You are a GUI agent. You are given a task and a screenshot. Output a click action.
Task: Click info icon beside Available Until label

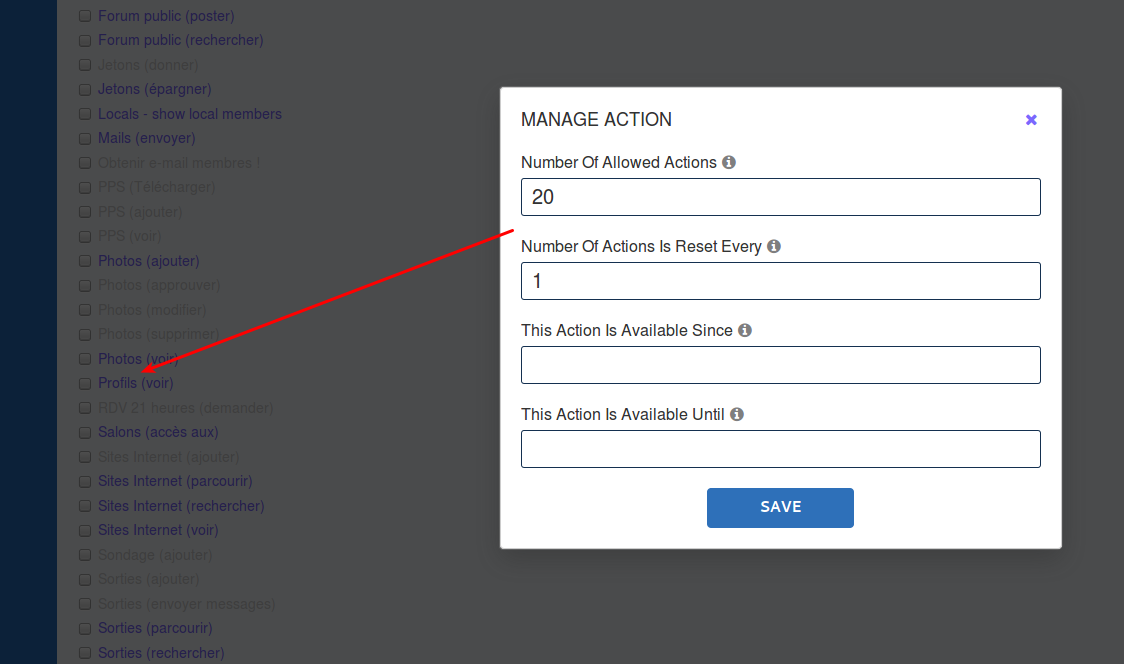(x=737, y=414)
